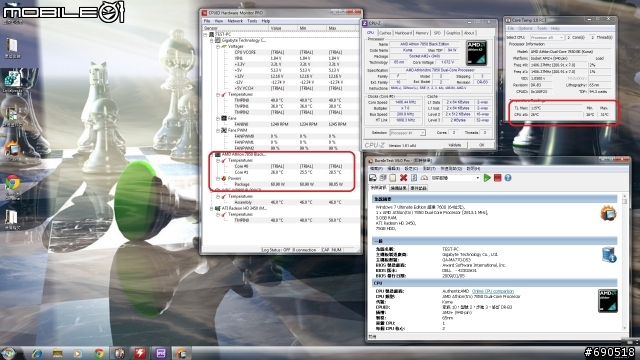
Task: Open the purple CPU-Z taskbar icon
Action: [x=161, y=353]
